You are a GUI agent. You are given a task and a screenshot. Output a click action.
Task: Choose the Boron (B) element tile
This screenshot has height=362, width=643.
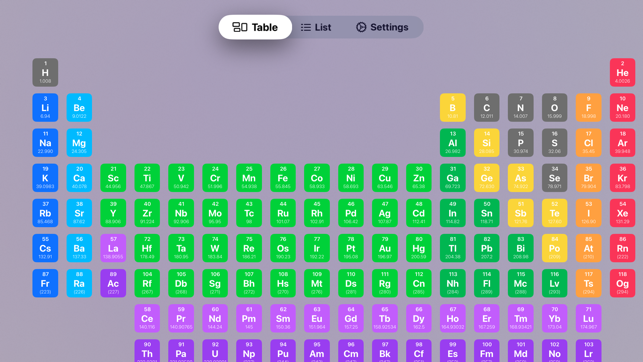[452, 107]
